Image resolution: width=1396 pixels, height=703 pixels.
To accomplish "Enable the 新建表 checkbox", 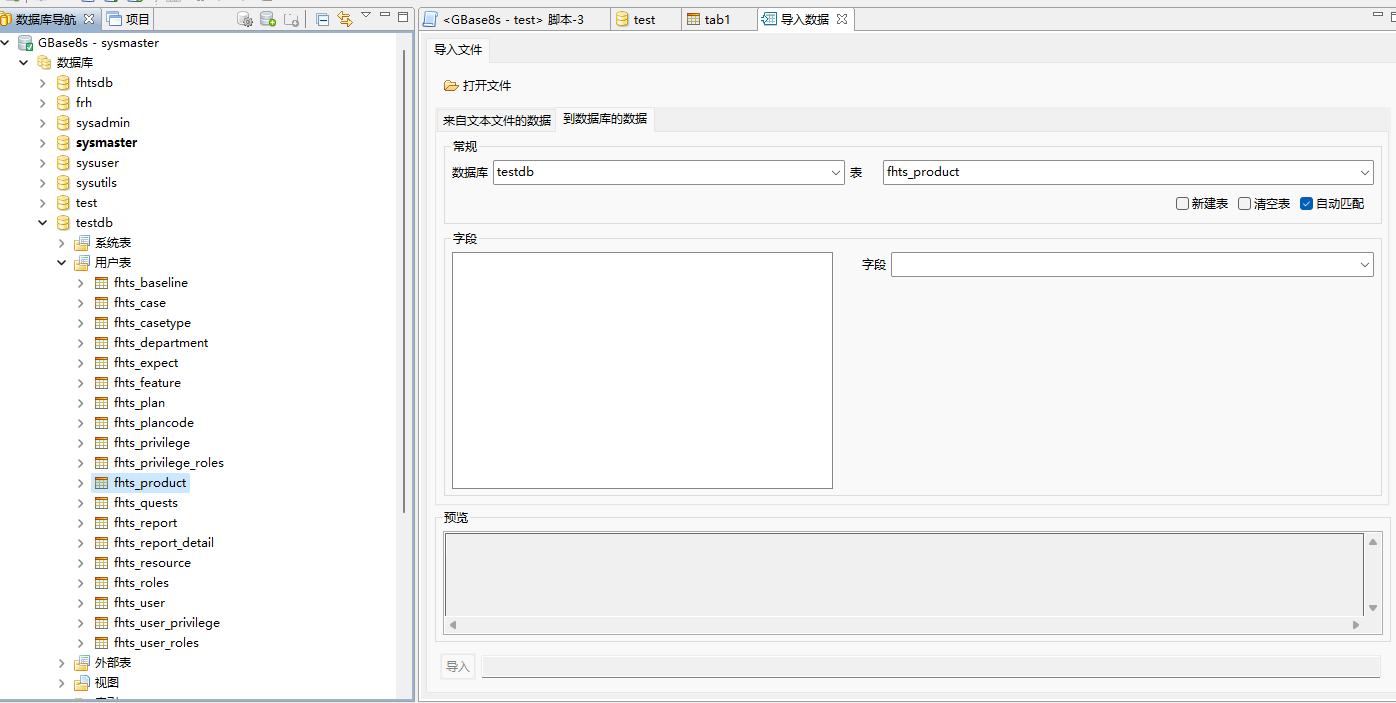I will click(1182, 204).
